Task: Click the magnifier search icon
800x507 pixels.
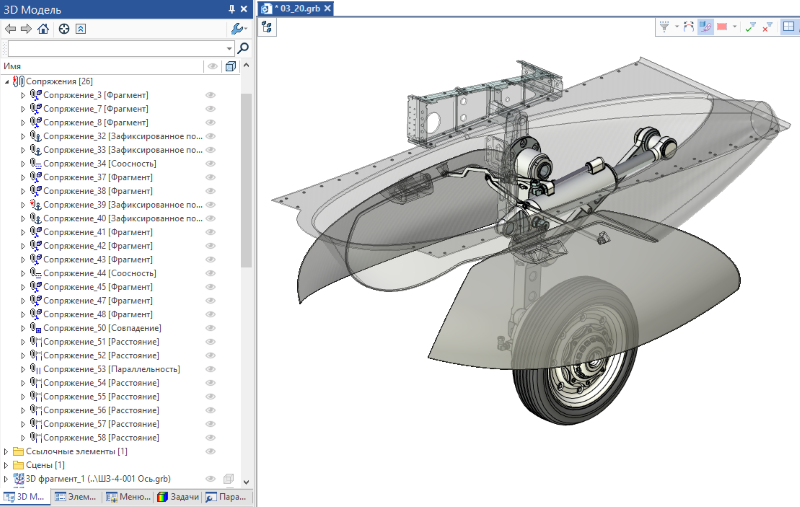Action: [x=243, y=48]
